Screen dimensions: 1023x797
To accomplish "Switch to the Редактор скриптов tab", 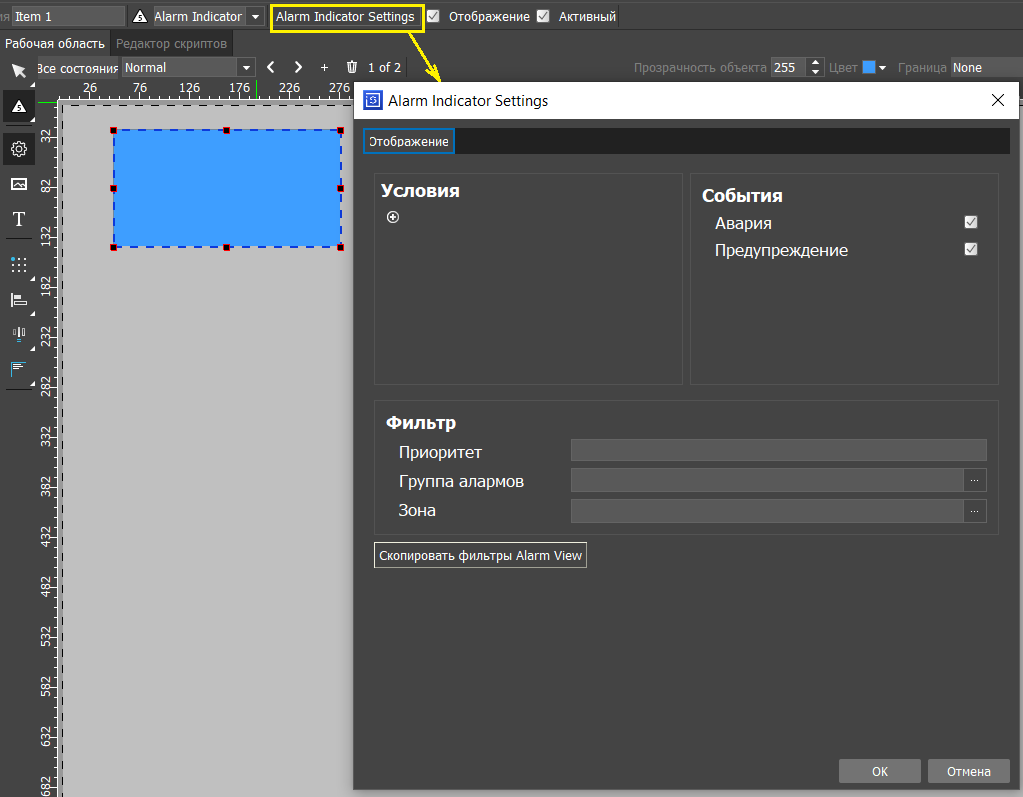I will [x=171, y=43].
